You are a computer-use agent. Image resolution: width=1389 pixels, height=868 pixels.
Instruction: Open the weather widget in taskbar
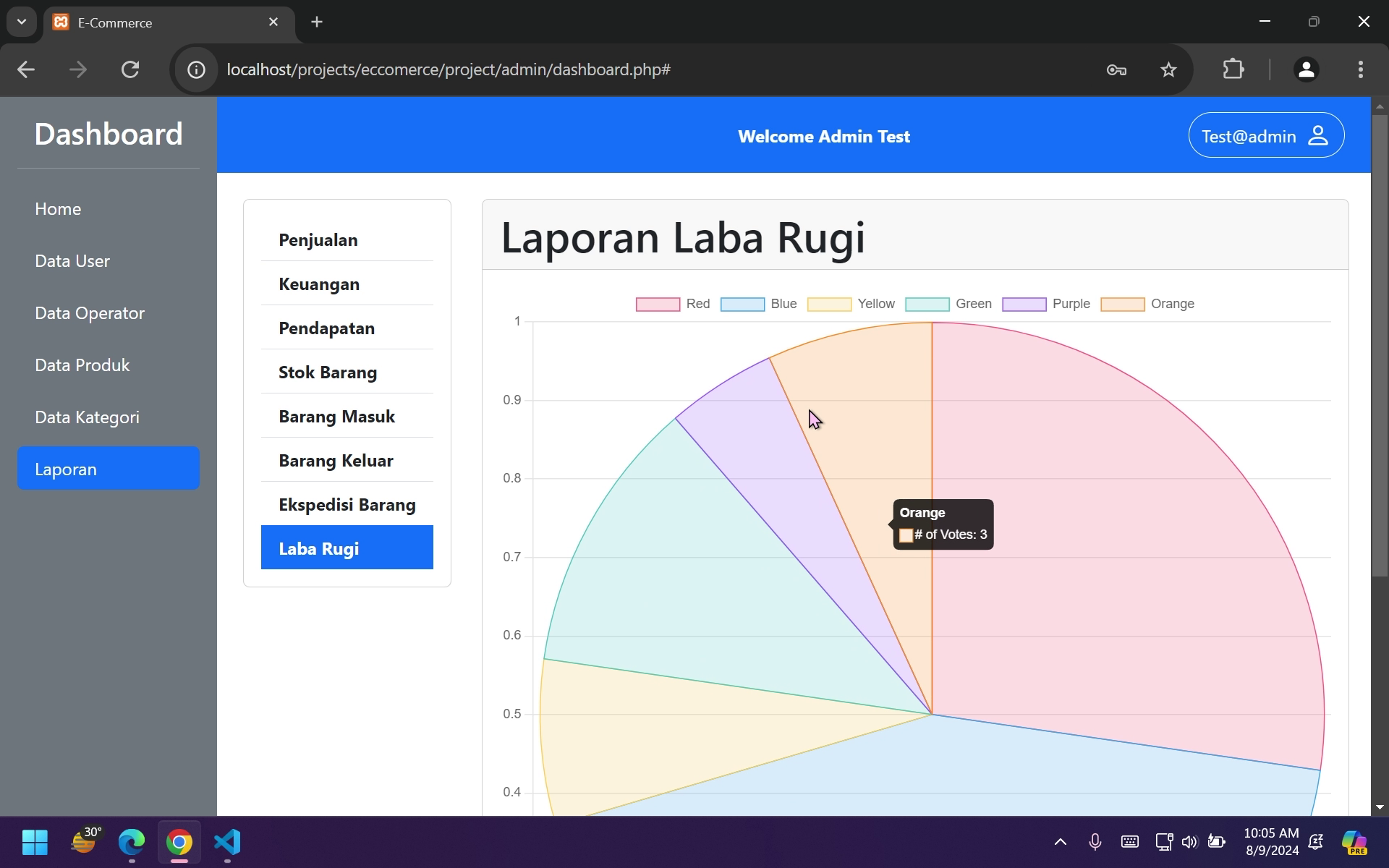tap(85, 842)
